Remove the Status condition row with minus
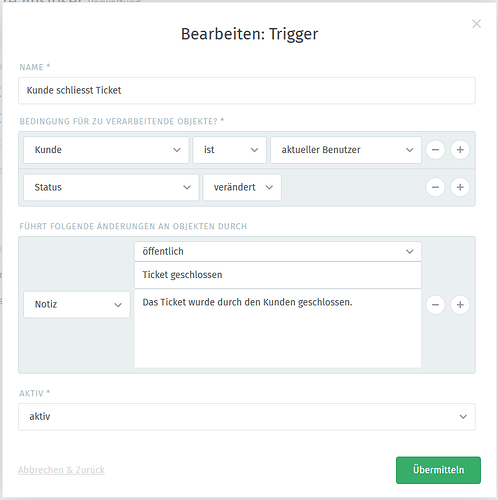The height and width of the screenshot is (500, 498). [x=435, y=187]
